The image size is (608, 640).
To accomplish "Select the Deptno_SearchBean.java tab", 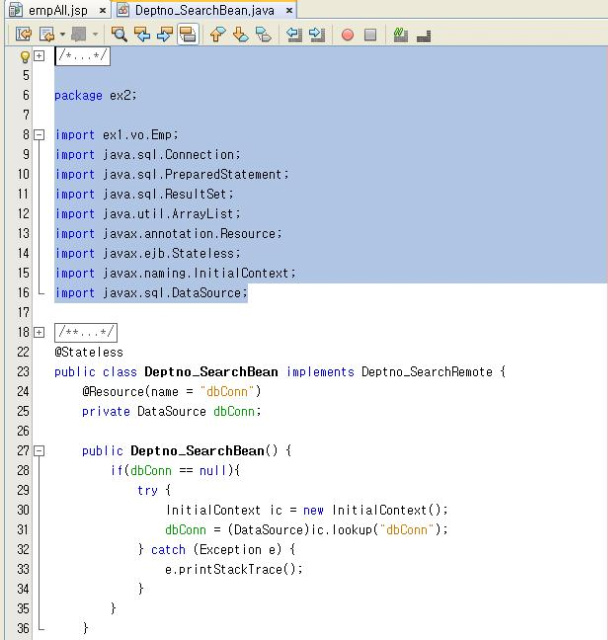I will point(204,10).
